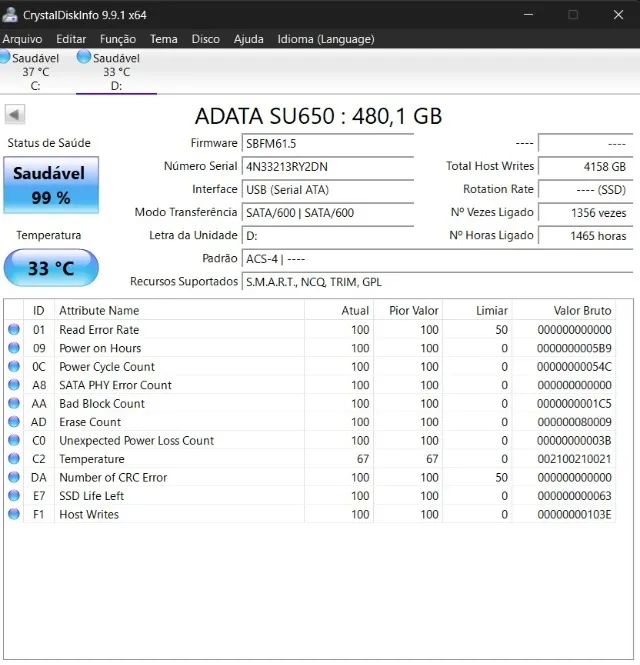Select the Power on Hours attribute name

coord(100,348)
